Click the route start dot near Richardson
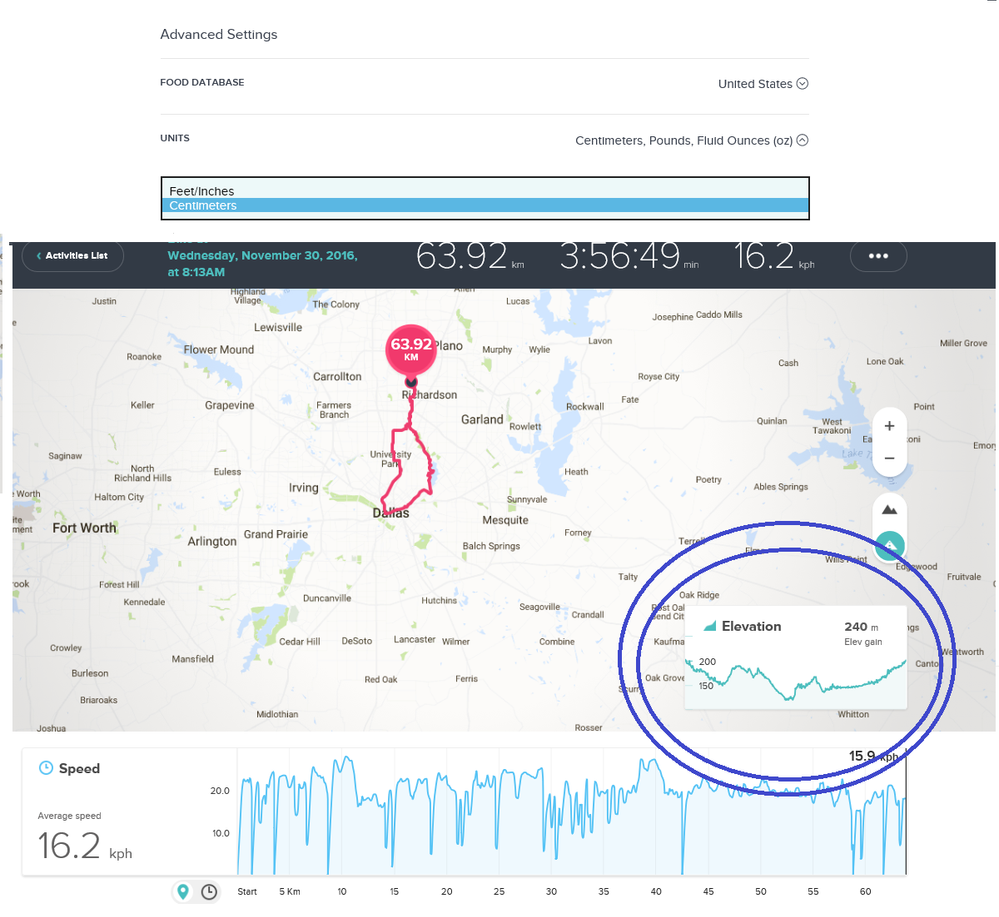This screenshot has height=917, width=999. coord(411,382)
